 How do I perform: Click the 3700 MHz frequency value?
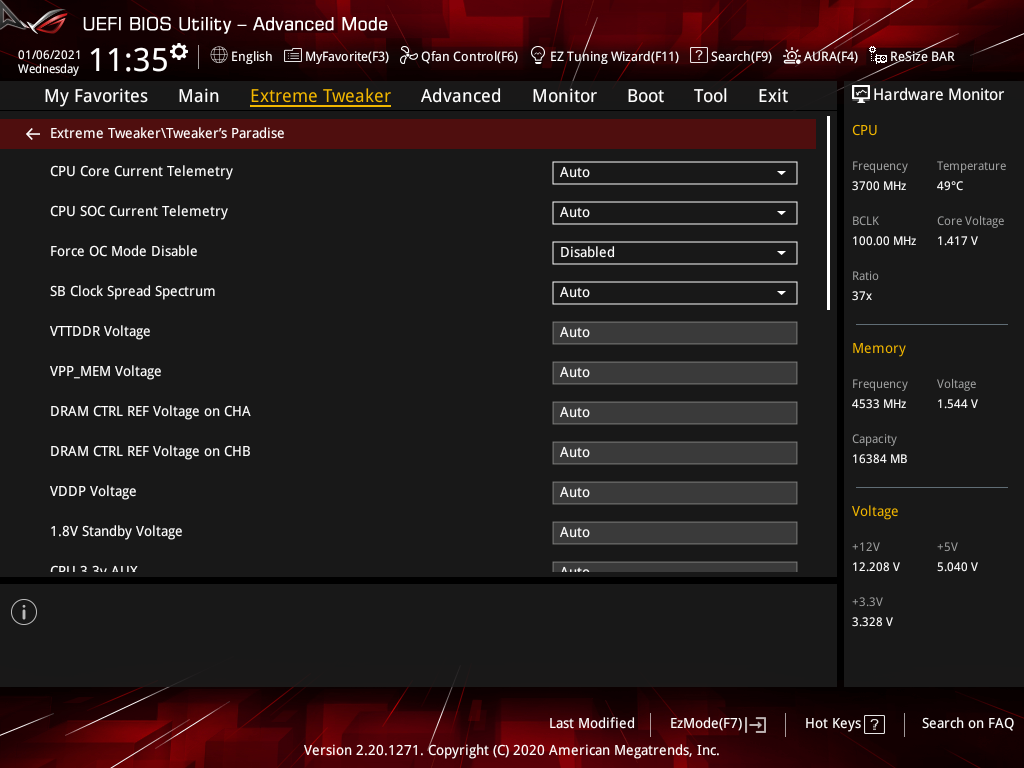point(878,186)
